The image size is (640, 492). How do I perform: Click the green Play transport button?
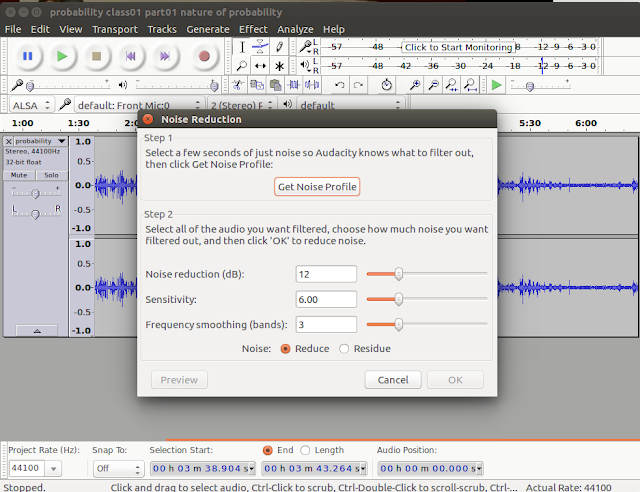click(x=62, y=56)
